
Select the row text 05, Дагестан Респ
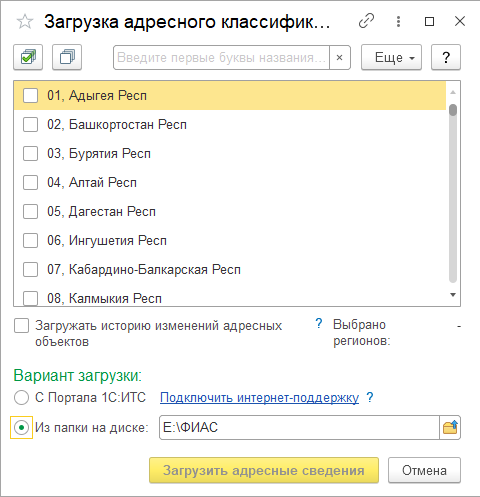[x=101, y=212]
